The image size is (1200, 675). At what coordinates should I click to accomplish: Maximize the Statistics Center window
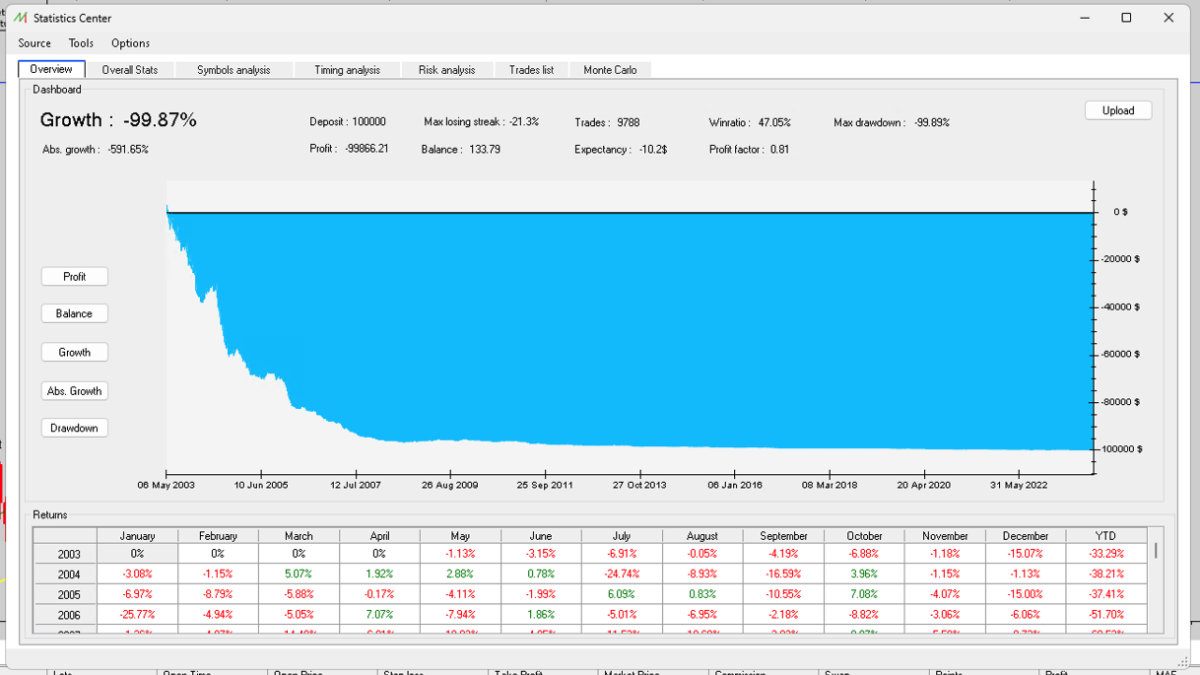pos(1126,18)
